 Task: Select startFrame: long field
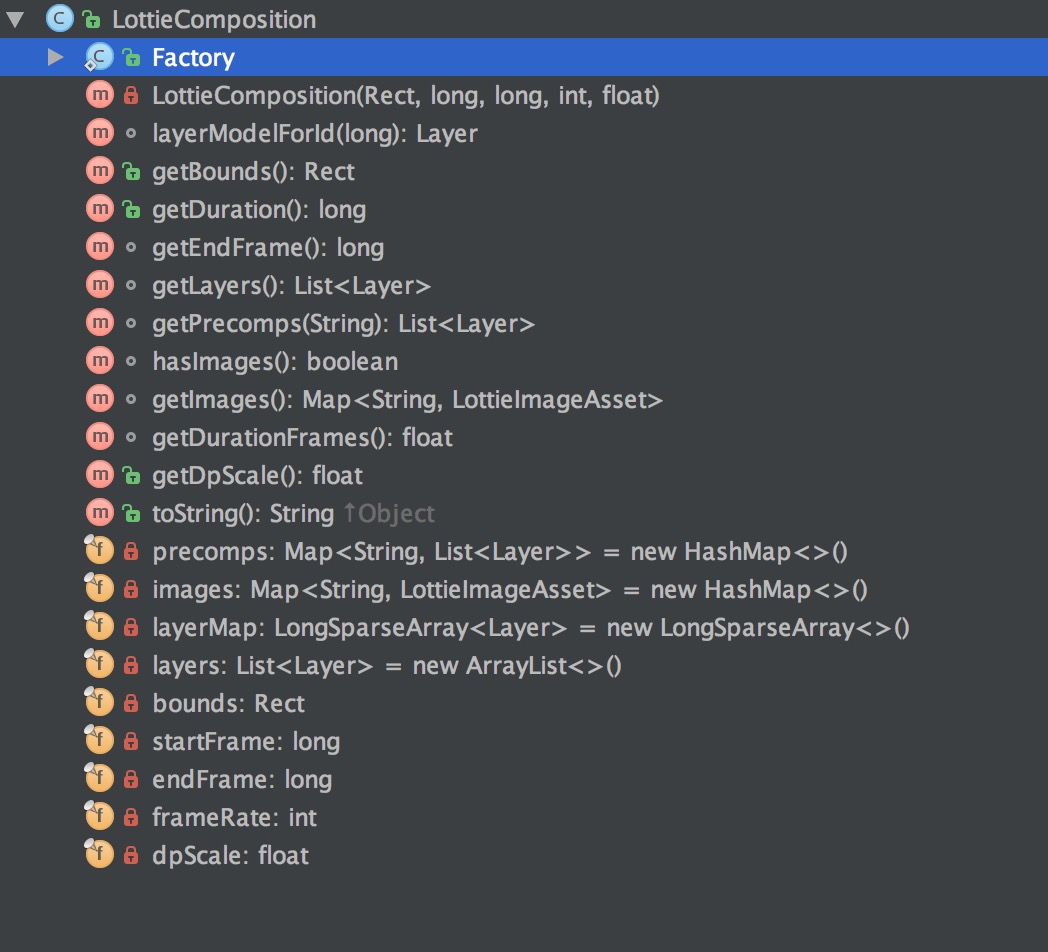(246, 742)
